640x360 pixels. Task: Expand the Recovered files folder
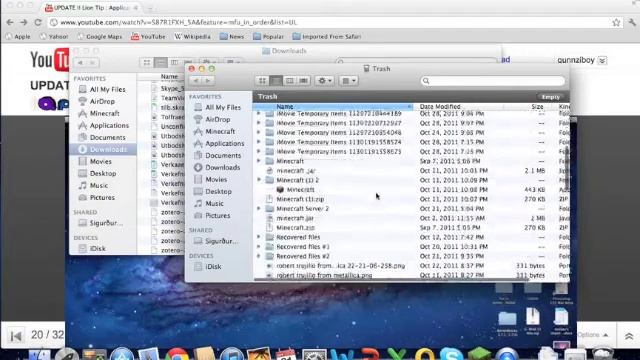[x=258, y=237]
